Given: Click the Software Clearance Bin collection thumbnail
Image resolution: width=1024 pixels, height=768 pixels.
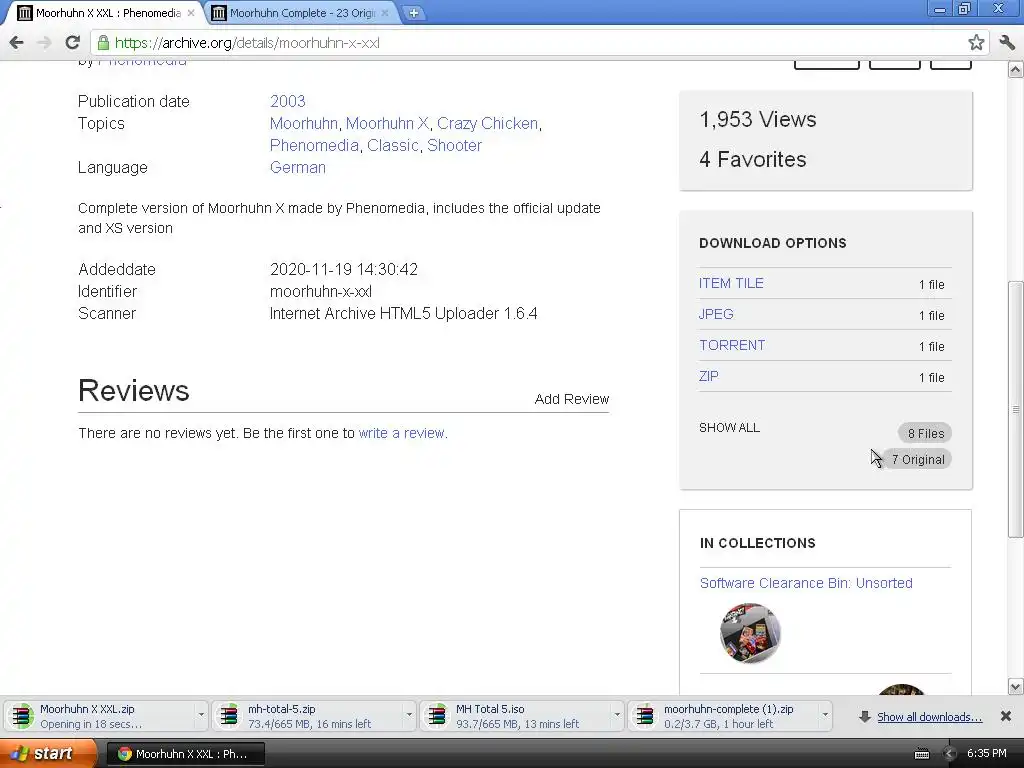Looking at the screenshot, I should pyautogui.click(x=750, y=633).
